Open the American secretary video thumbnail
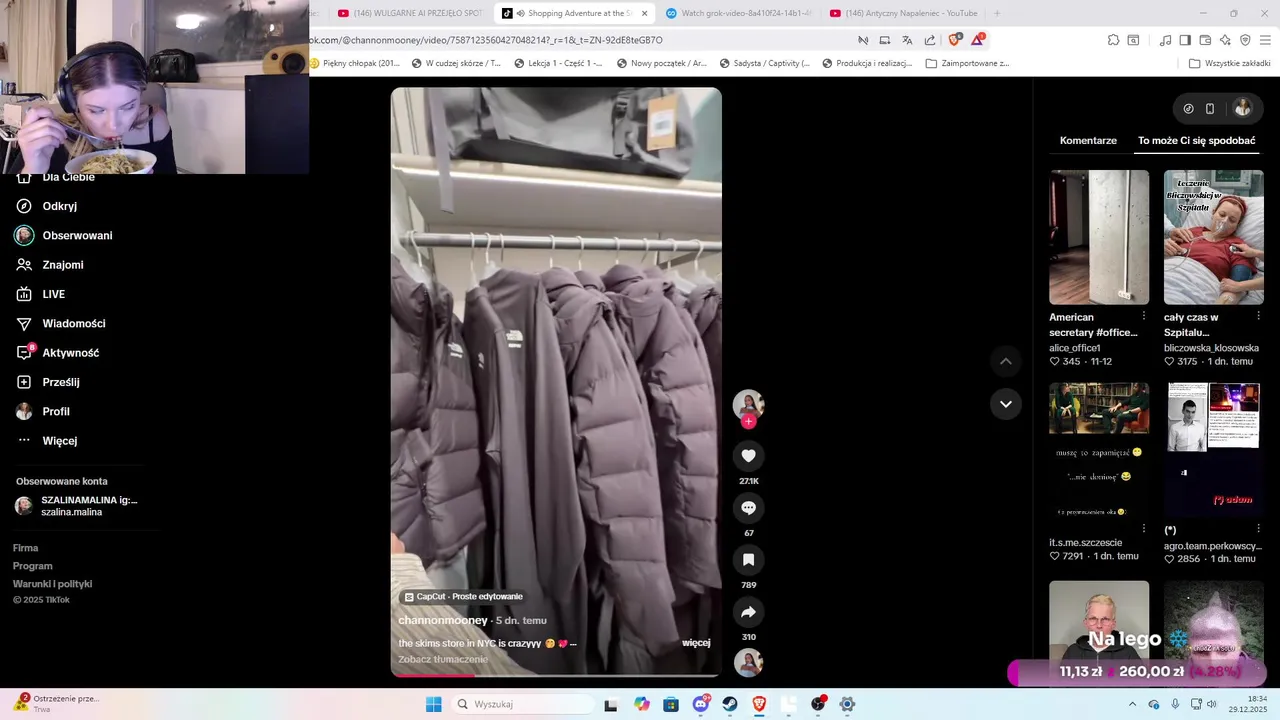This screenshot has height=720, width=1280. [x=1099, y=237]
